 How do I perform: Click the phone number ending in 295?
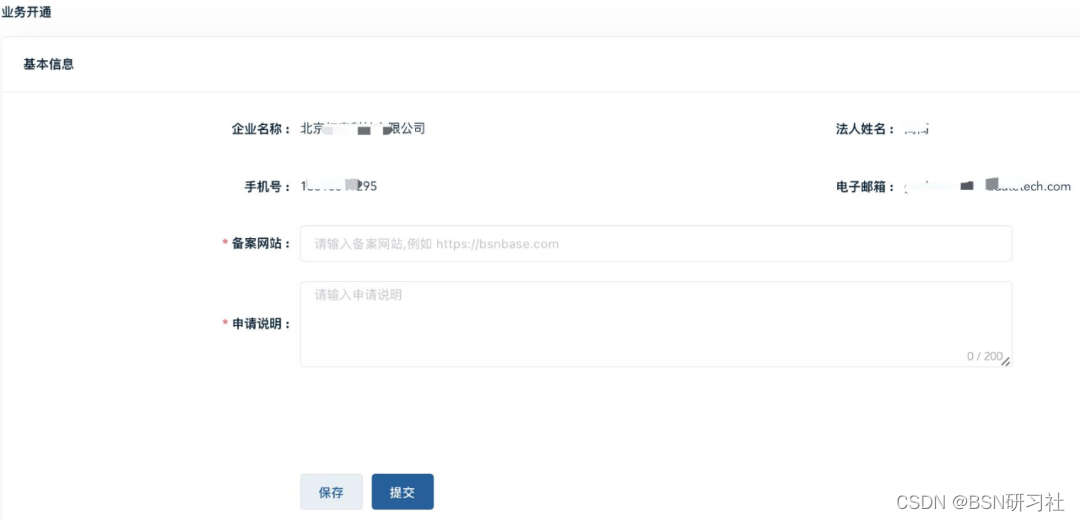[x=339, y=186]
